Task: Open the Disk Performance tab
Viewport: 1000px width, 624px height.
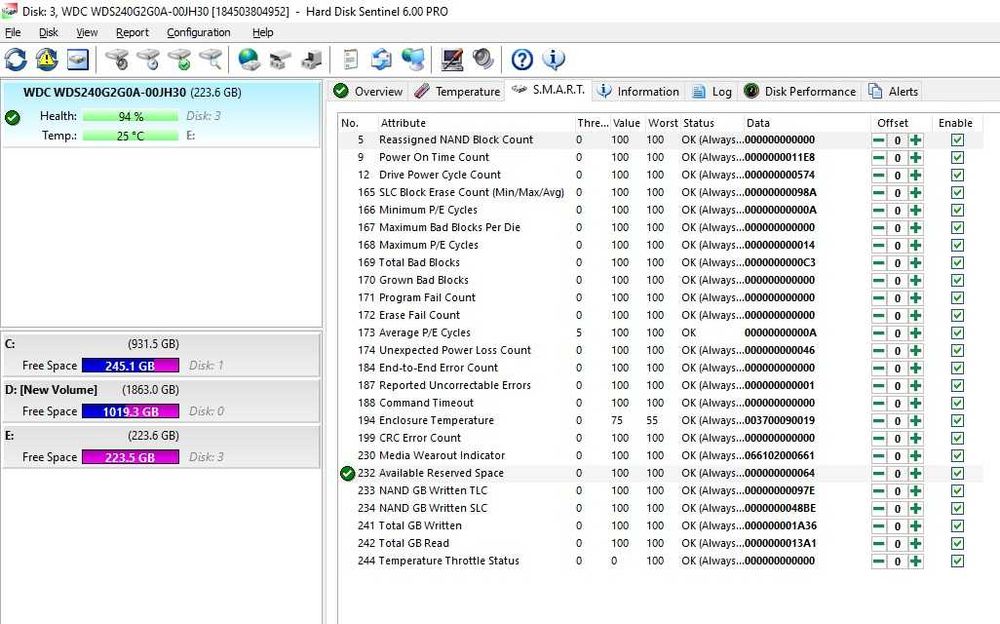Action: [800, 91]
